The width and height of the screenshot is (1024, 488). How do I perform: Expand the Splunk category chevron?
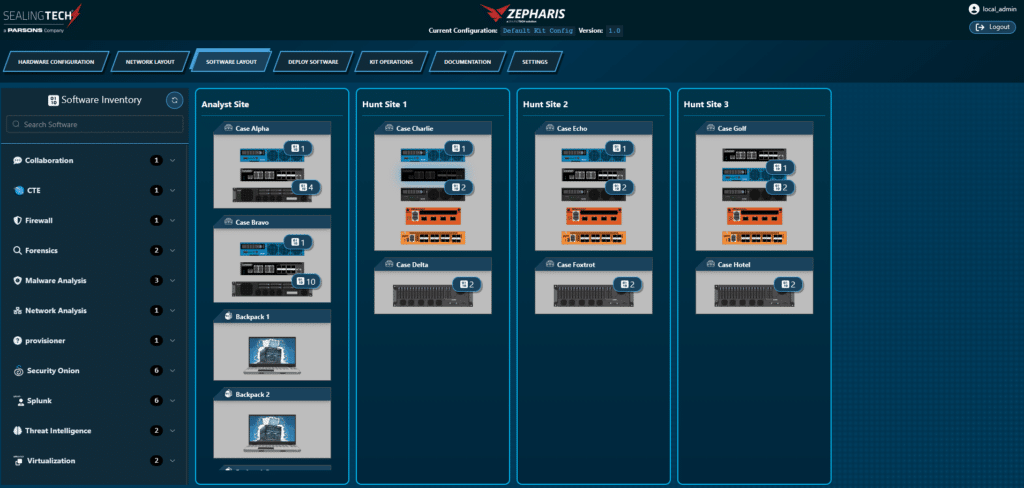(172, 401)
